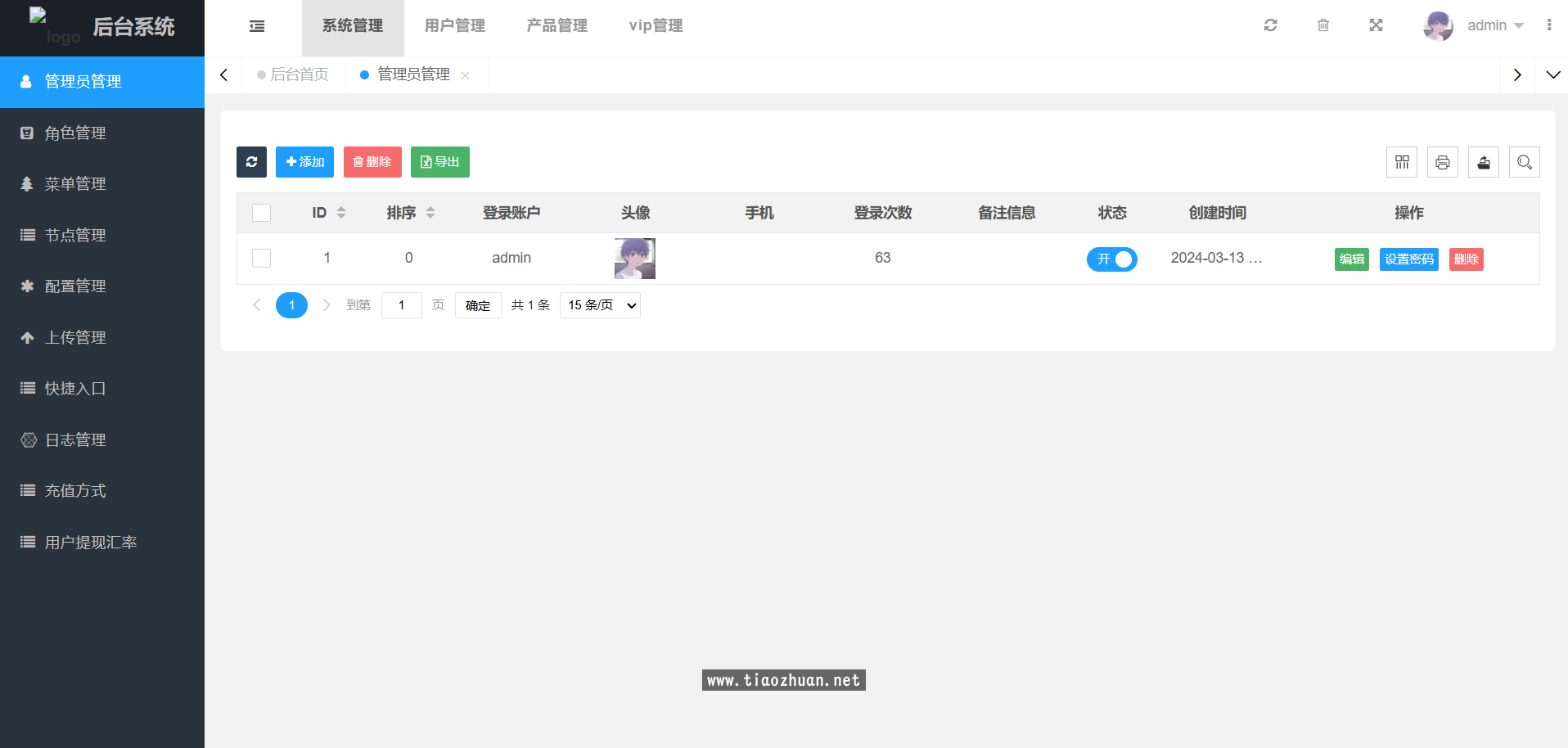Open 日志管理 in the sidebar
This screenshot has width=1568, height=748.
[x=102, y=440]
